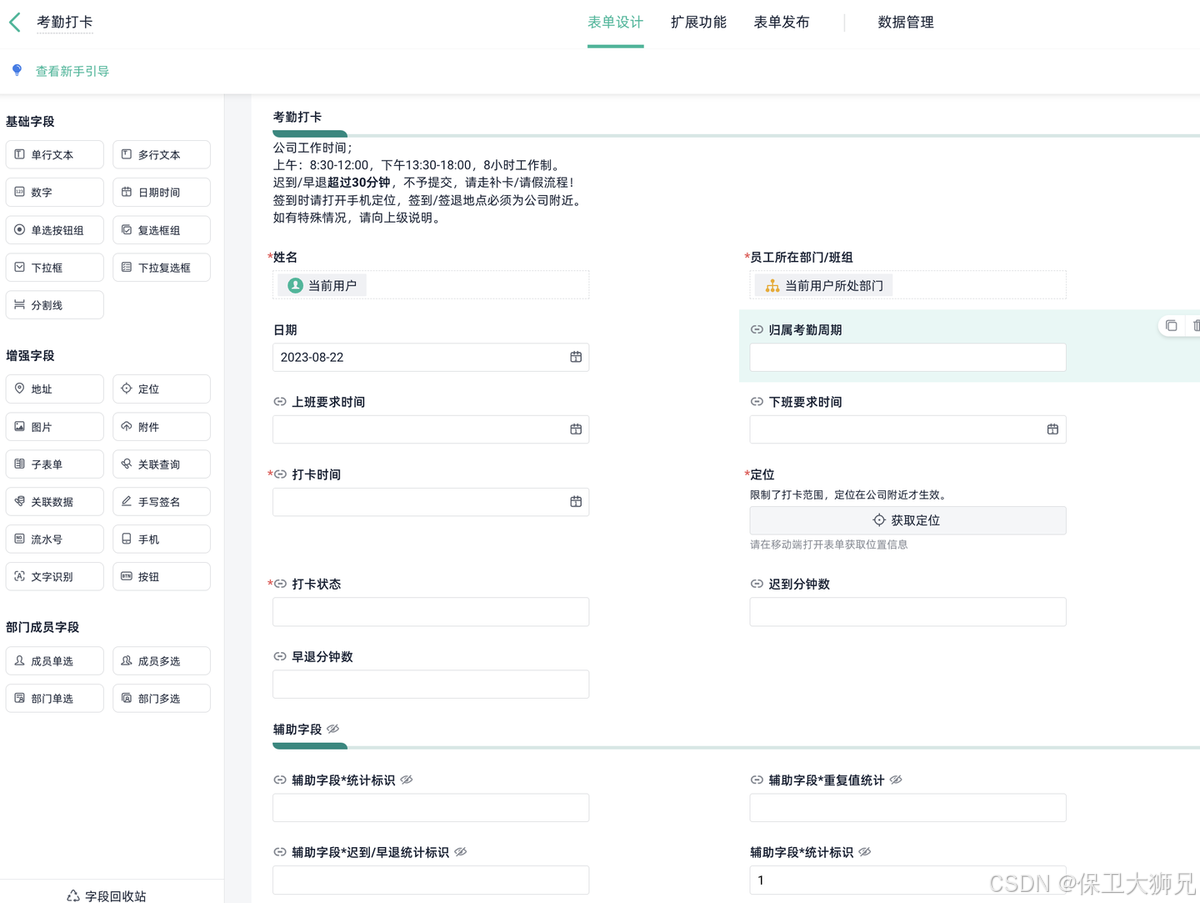Image resolution: width=1200 pixels, height=903 pixels.
Task: Copy the 归属考勤周期 field with duplicate icon
Action: click(1171, 325)
